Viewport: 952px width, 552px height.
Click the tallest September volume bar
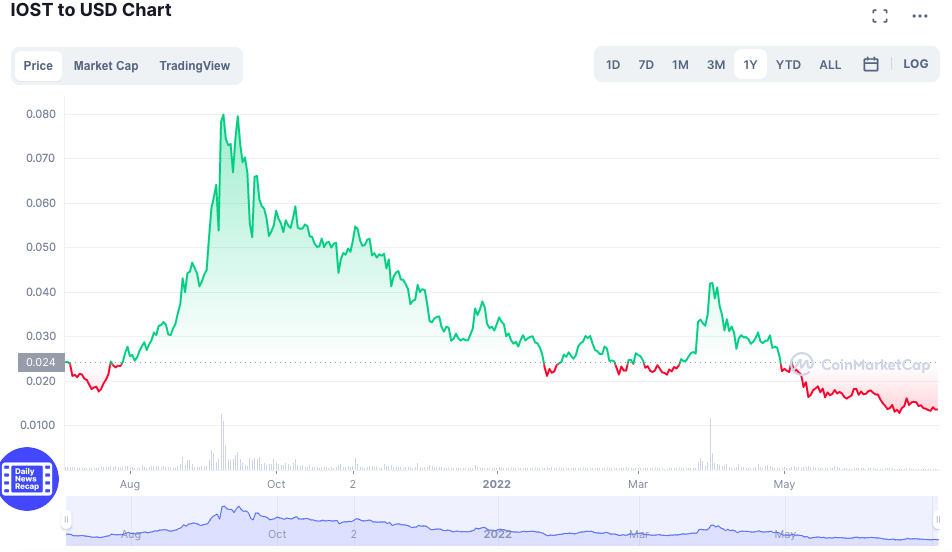coord(222,441)
